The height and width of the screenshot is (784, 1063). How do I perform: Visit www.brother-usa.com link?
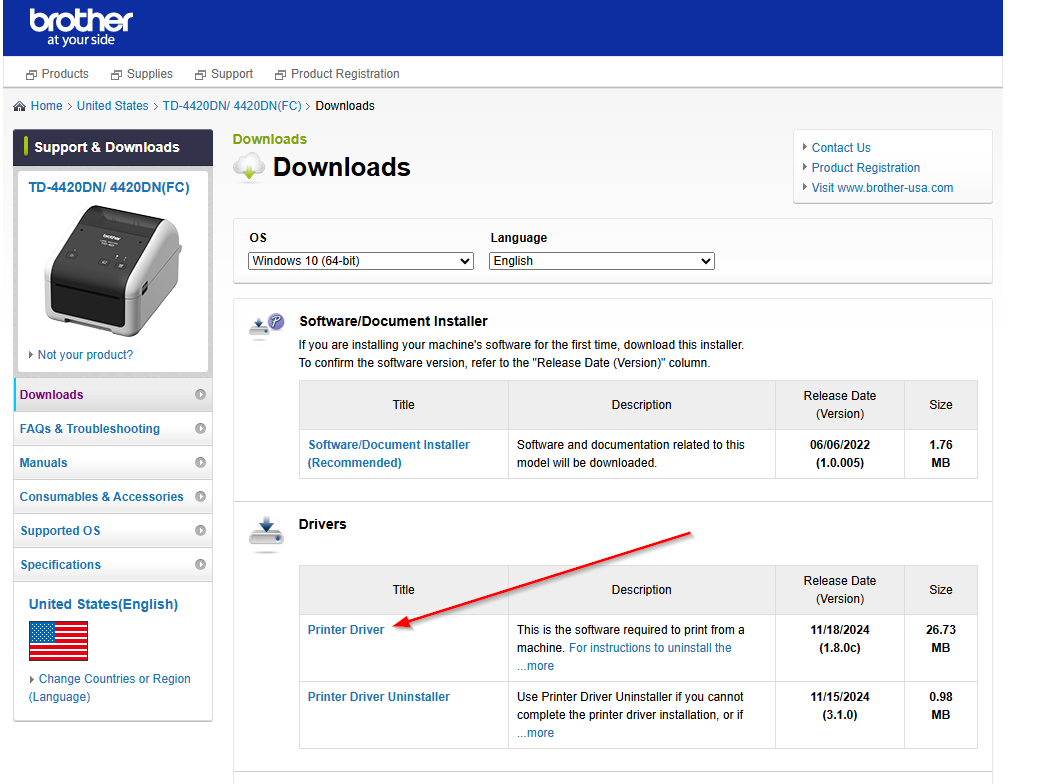point(882,188)
